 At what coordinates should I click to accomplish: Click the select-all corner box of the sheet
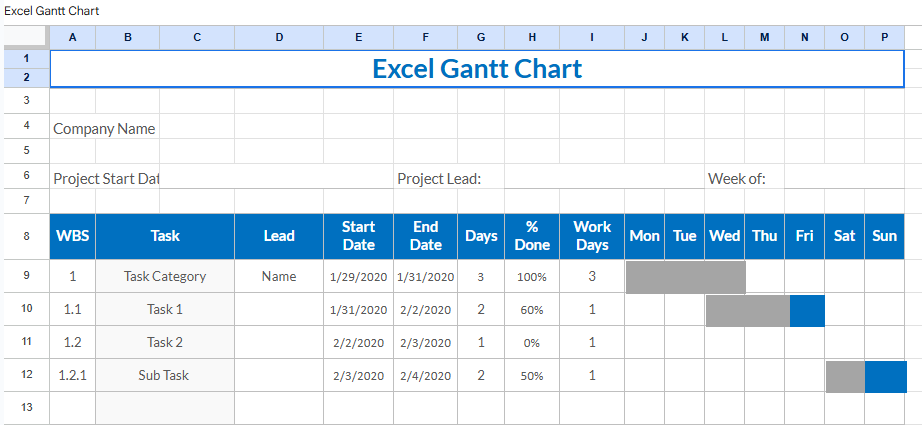[26, 37]
